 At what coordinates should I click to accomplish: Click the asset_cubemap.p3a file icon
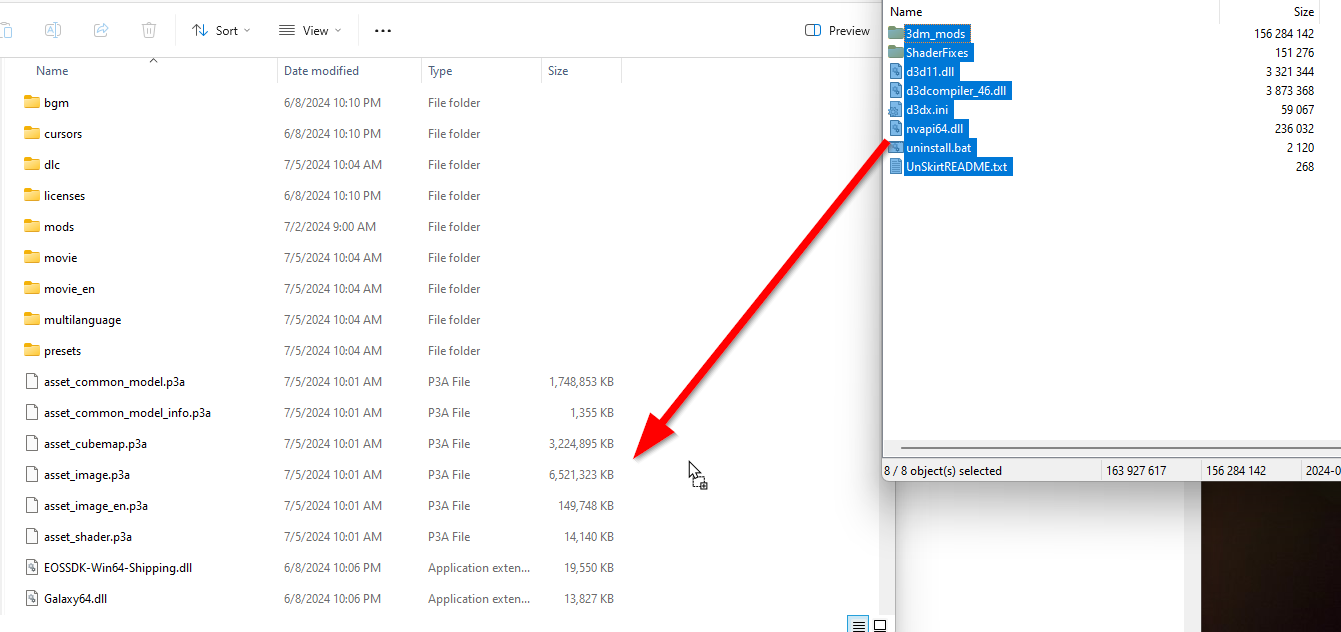click(32, 444)
